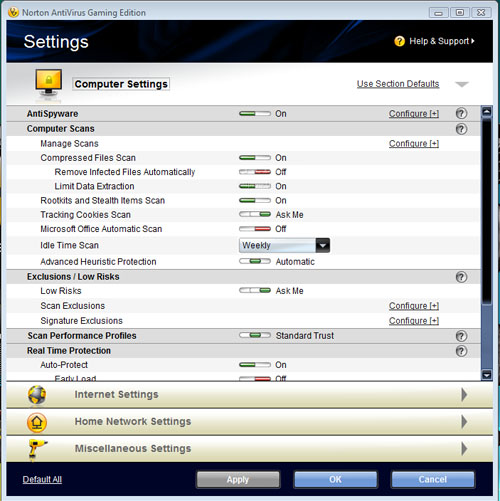Click the Standard Trust value text

coord(305,336)
